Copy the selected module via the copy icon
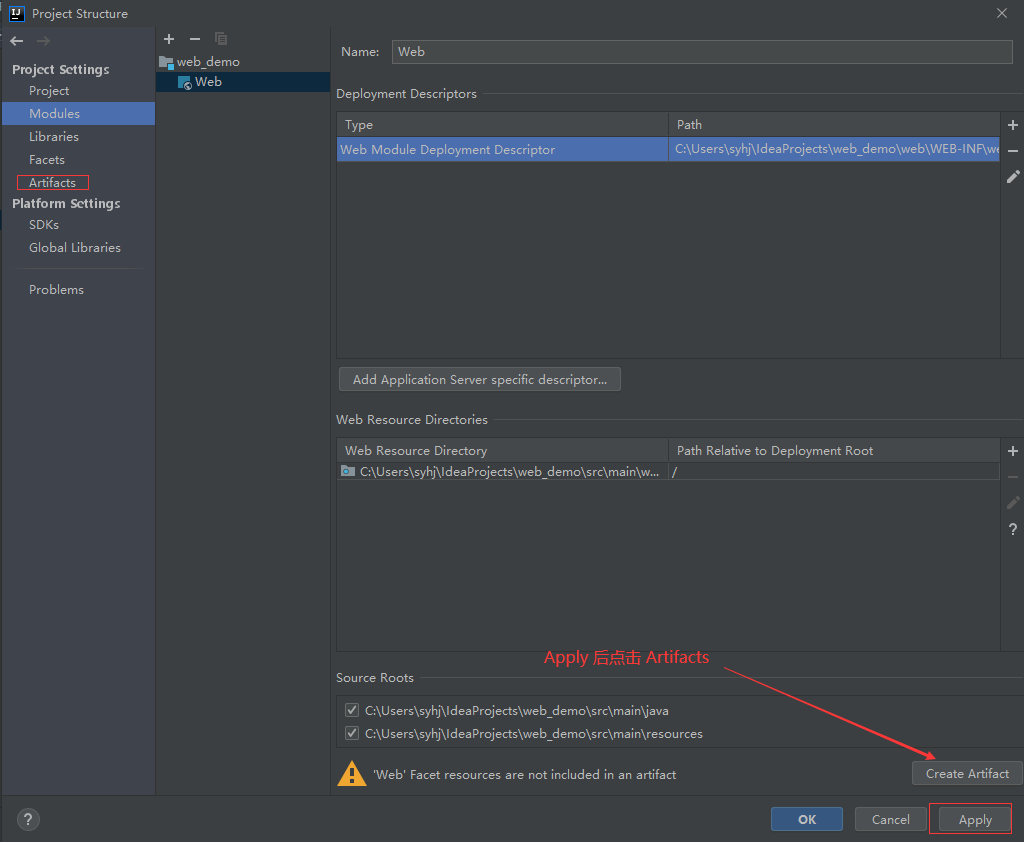This screenshot has width=1024, height=842. 221,39
